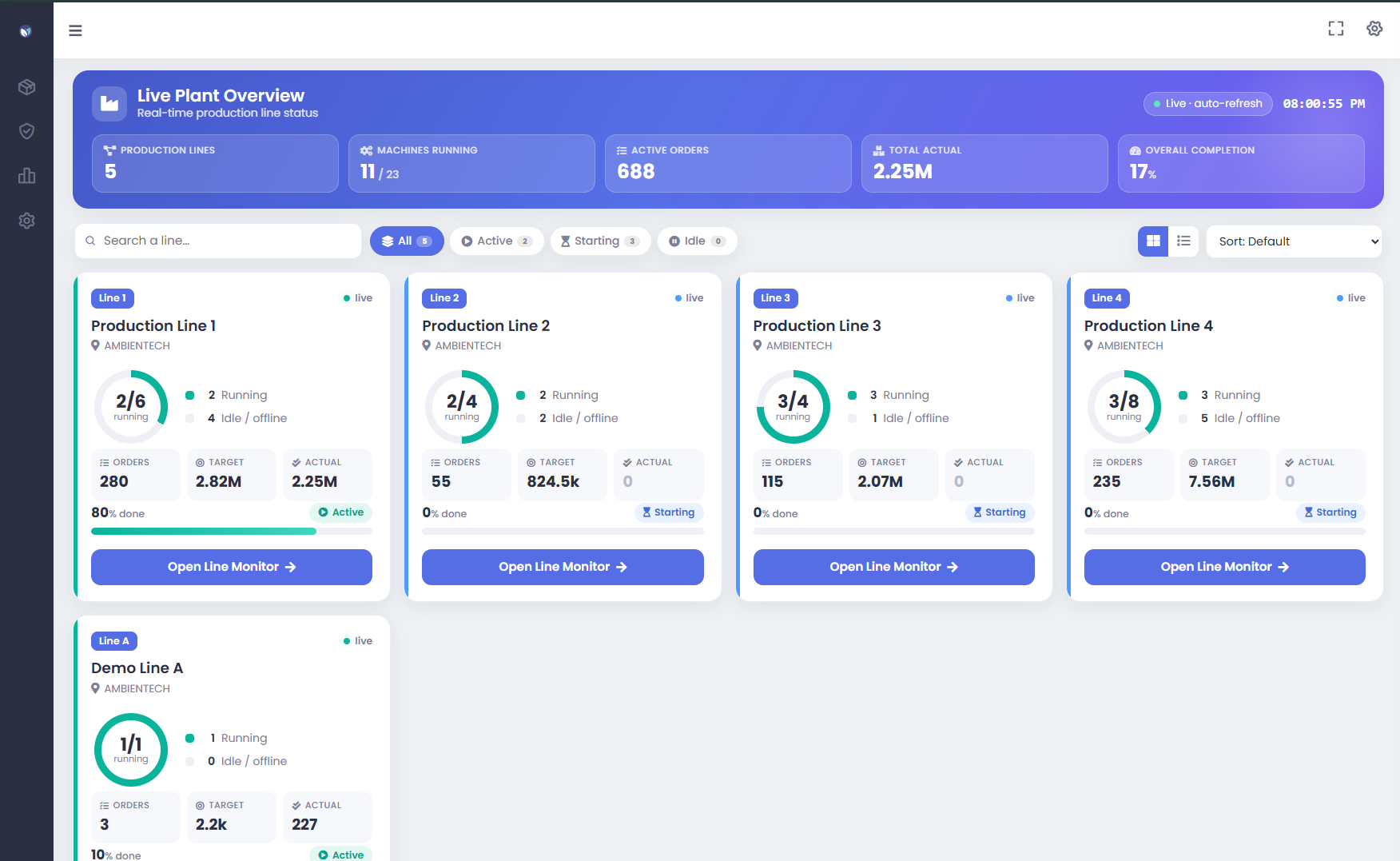Click the Machines Running stat card

[471, 163]
